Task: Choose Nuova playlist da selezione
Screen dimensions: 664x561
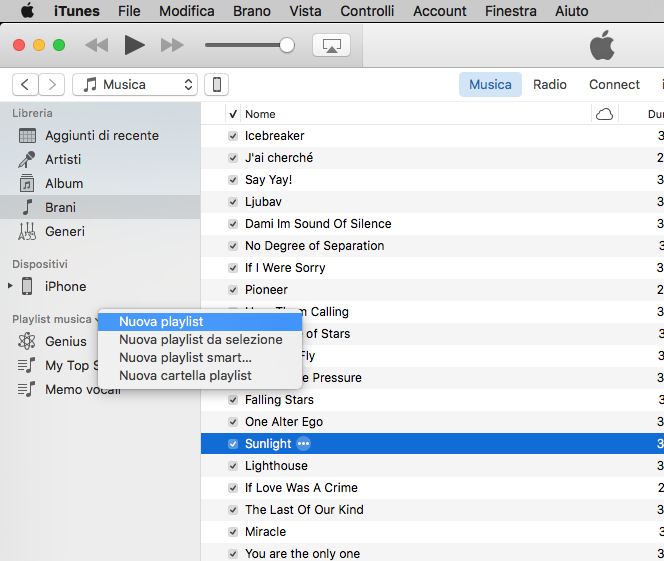Action: [200, 340]
